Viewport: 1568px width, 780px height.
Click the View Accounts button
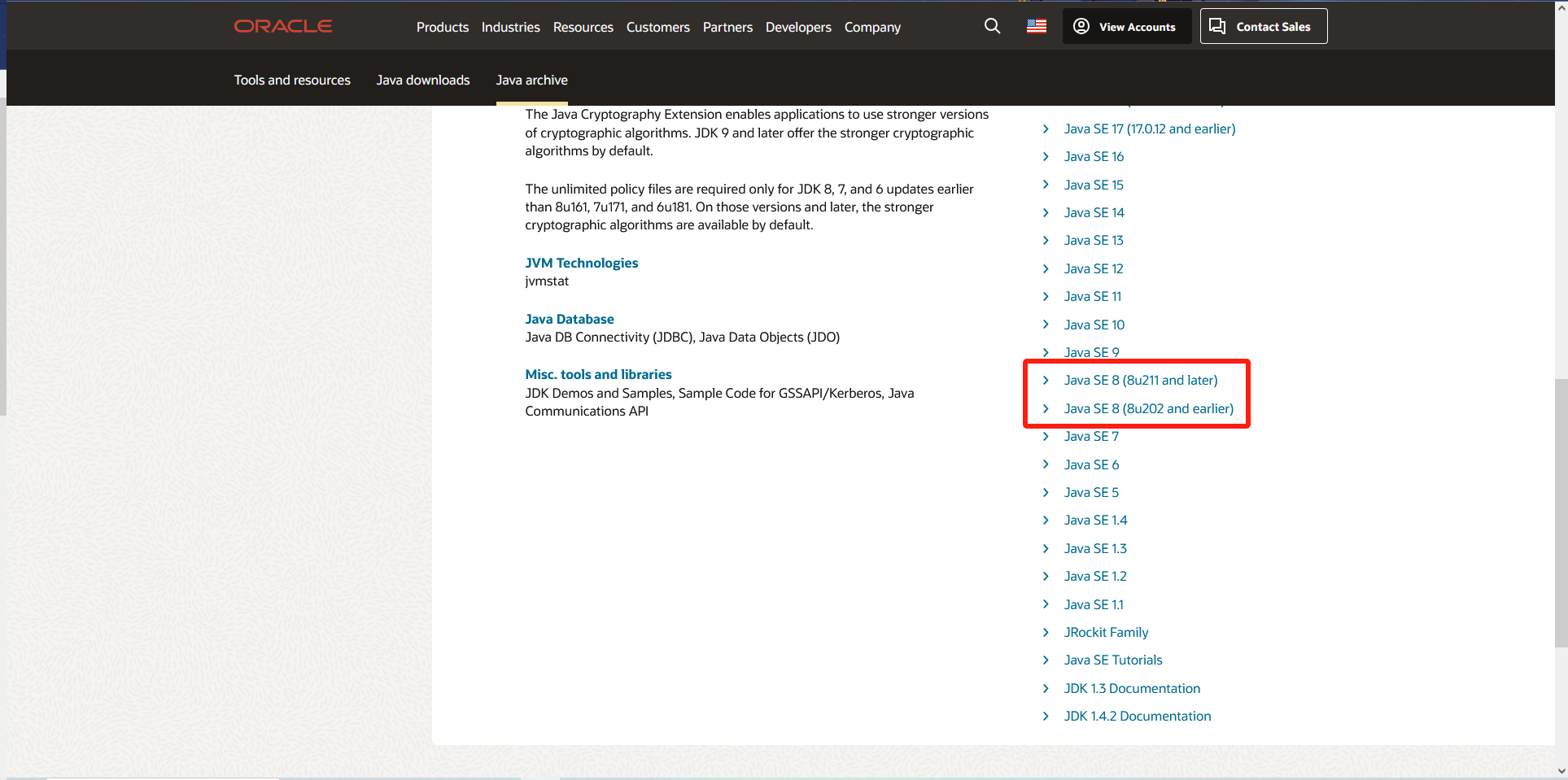[1126, 26]
